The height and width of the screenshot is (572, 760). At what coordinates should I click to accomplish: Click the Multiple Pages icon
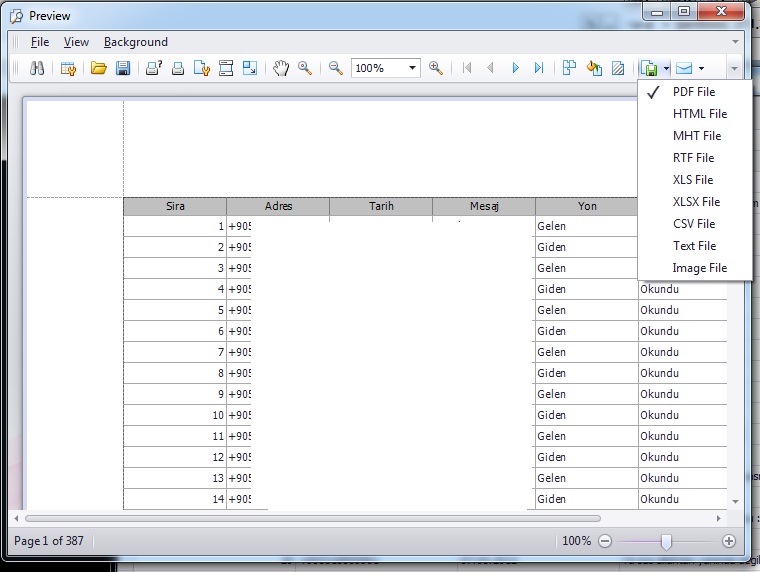tap(570, 68)
